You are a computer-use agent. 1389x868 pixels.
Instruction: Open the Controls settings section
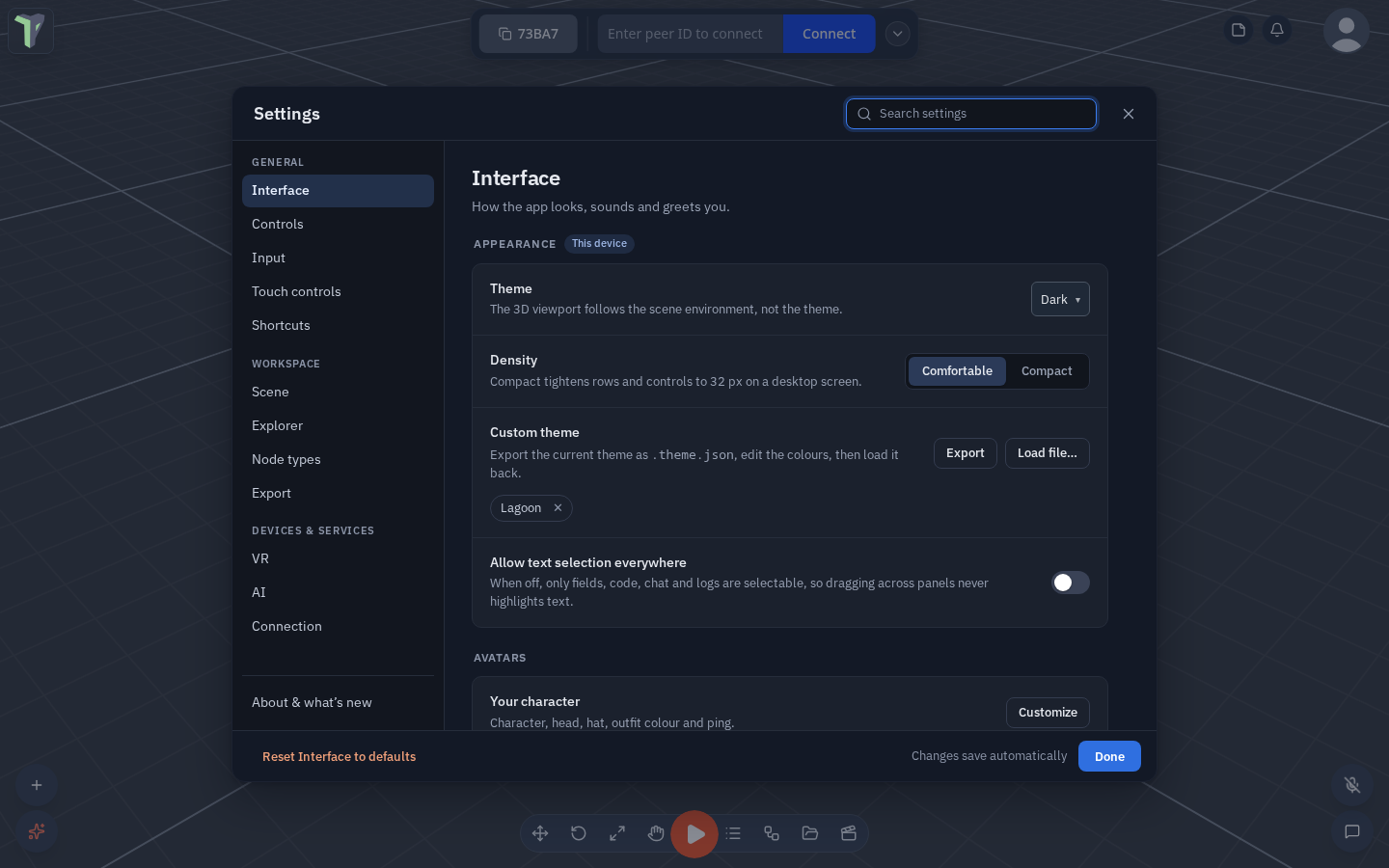(338, 225)
